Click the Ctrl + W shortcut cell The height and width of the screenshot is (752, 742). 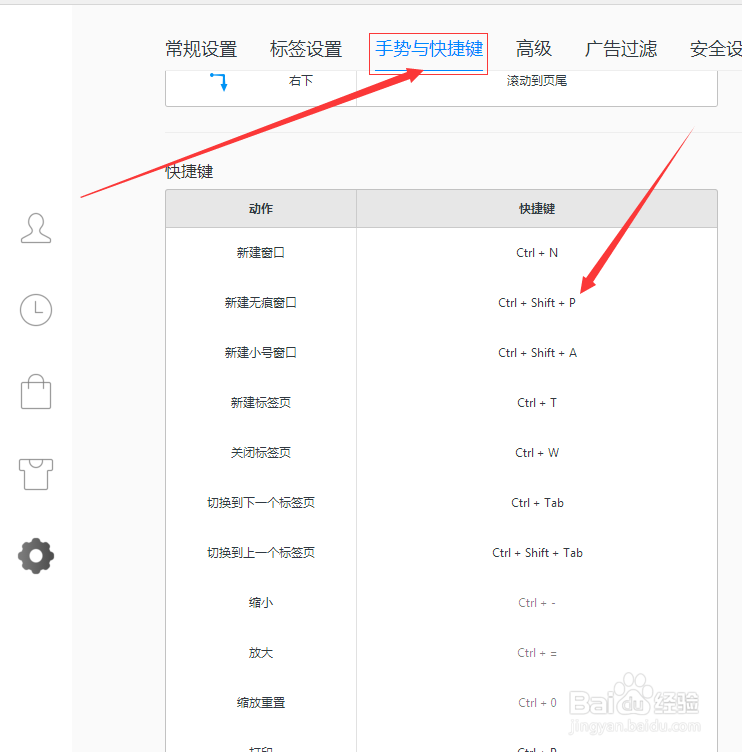(x=537, y=453)
